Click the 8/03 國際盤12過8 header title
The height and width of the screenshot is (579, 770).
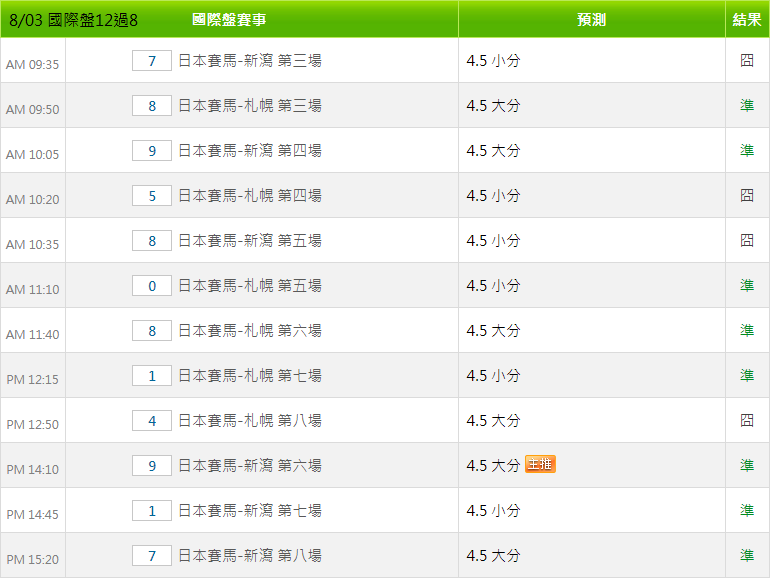pos(73,20)
